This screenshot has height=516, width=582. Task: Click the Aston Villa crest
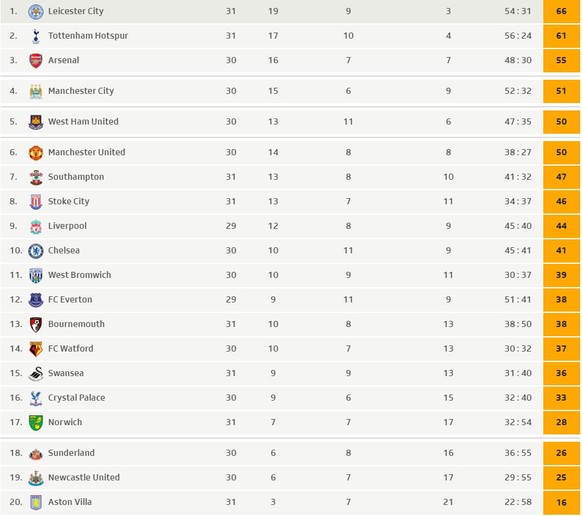[x=36, y=502]
